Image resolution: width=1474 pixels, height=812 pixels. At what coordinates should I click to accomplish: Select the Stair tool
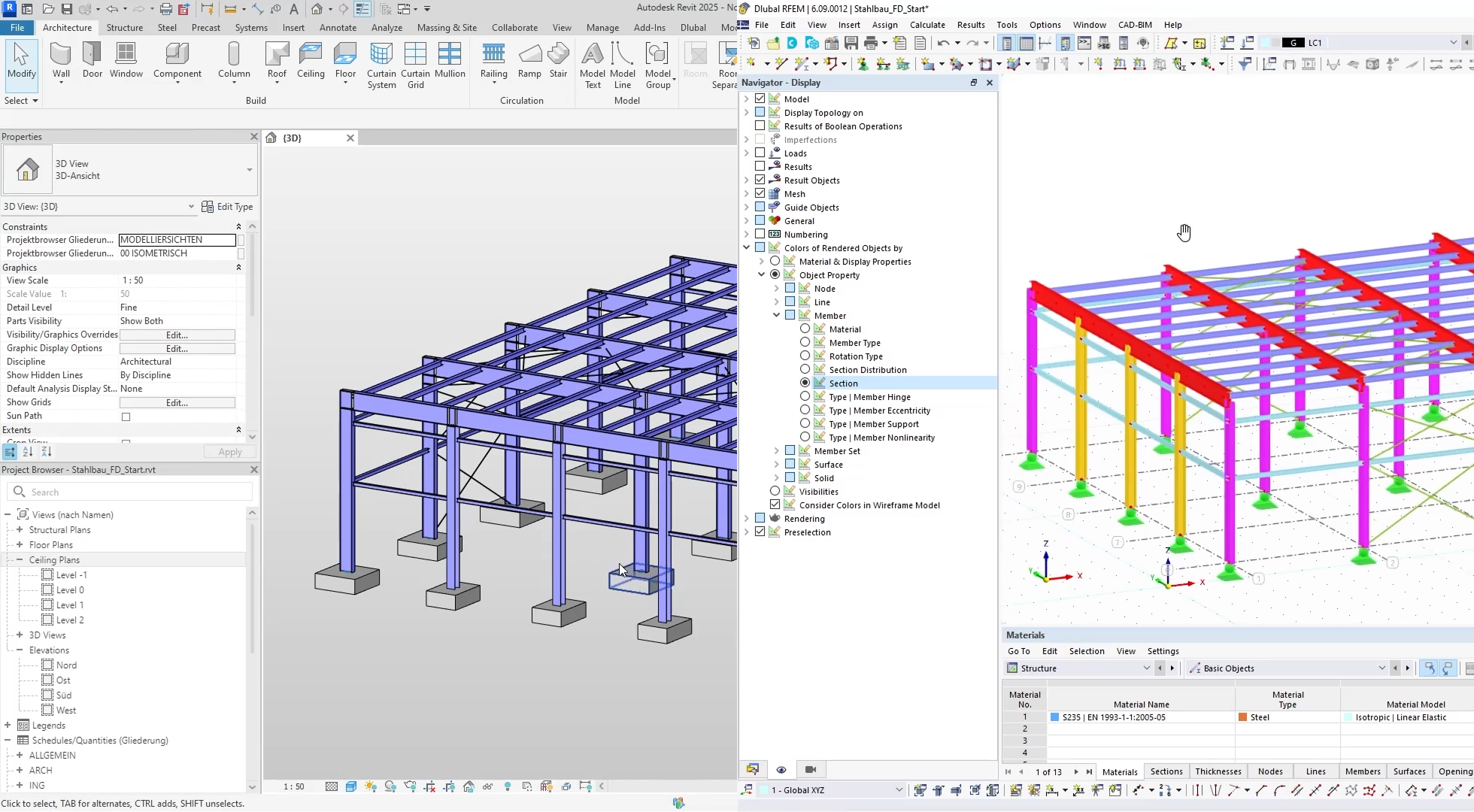click(x=558, y=60)
